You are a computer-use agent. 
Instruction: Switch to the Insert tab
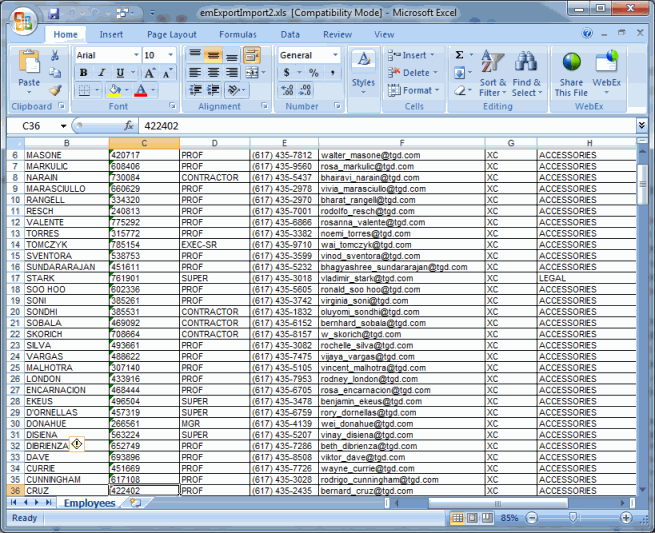[x=111, y=35]
